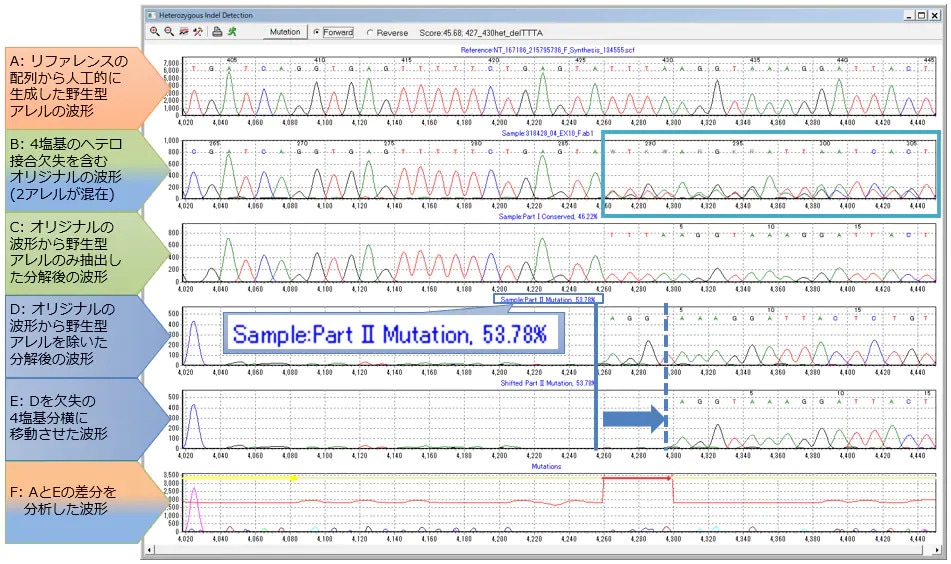This screenshot has width=951, height=564.
Task: Click the tools settings toolbar icon
Action: [198, 32]
